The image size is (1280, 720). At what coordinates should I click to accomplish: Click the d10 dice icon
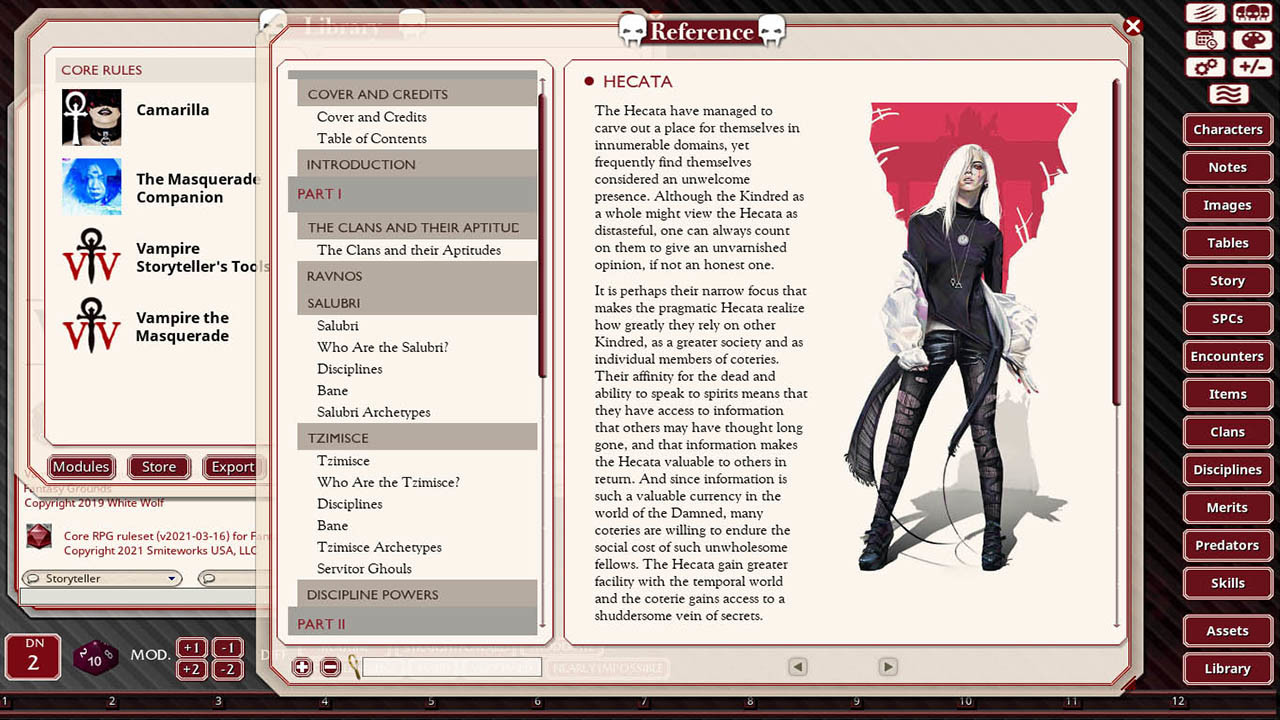[x=95, y=657]
